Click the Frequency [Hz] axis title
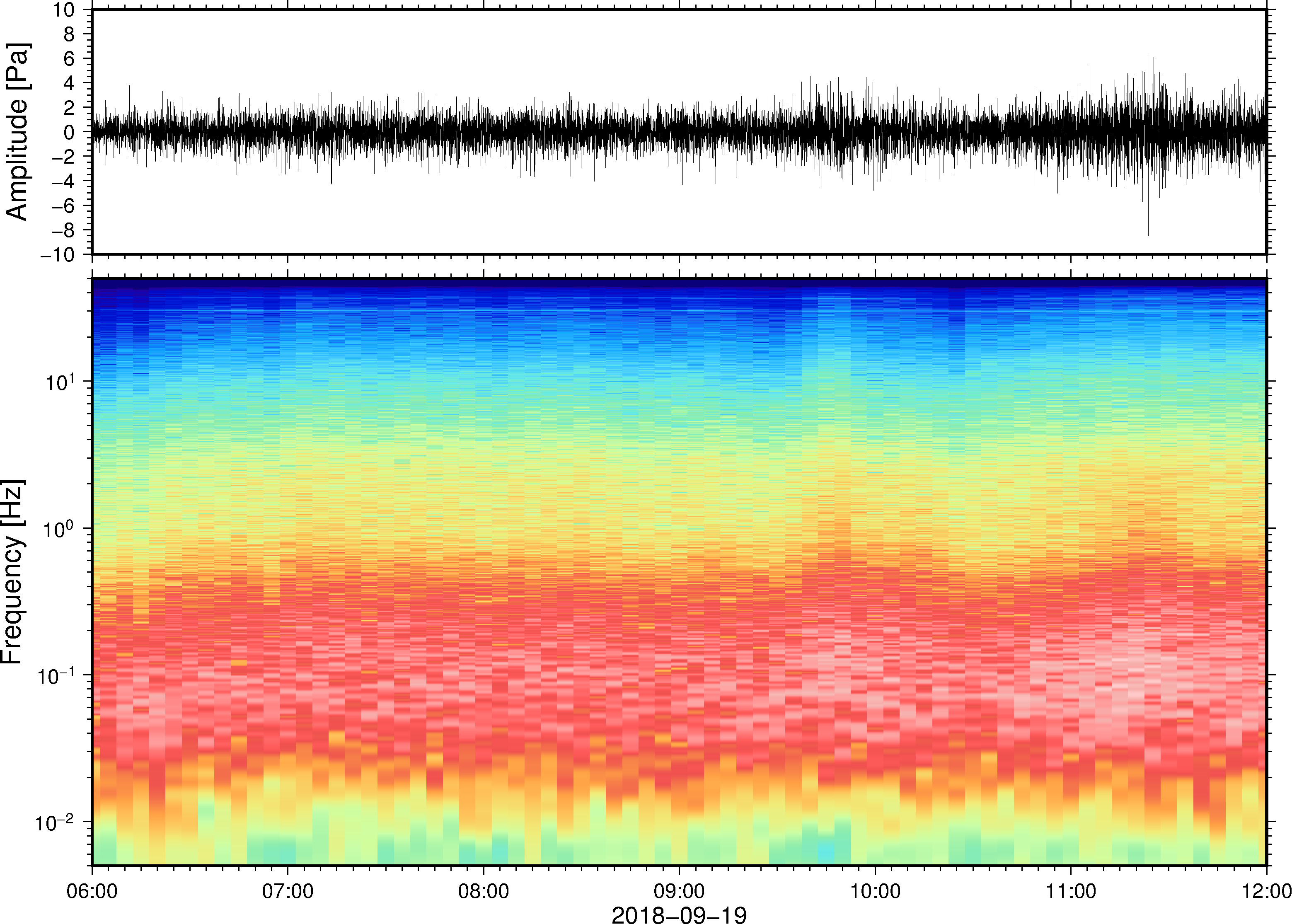Screen dimensions: 1292x924 pyautogui.click(x=13, y=572)
